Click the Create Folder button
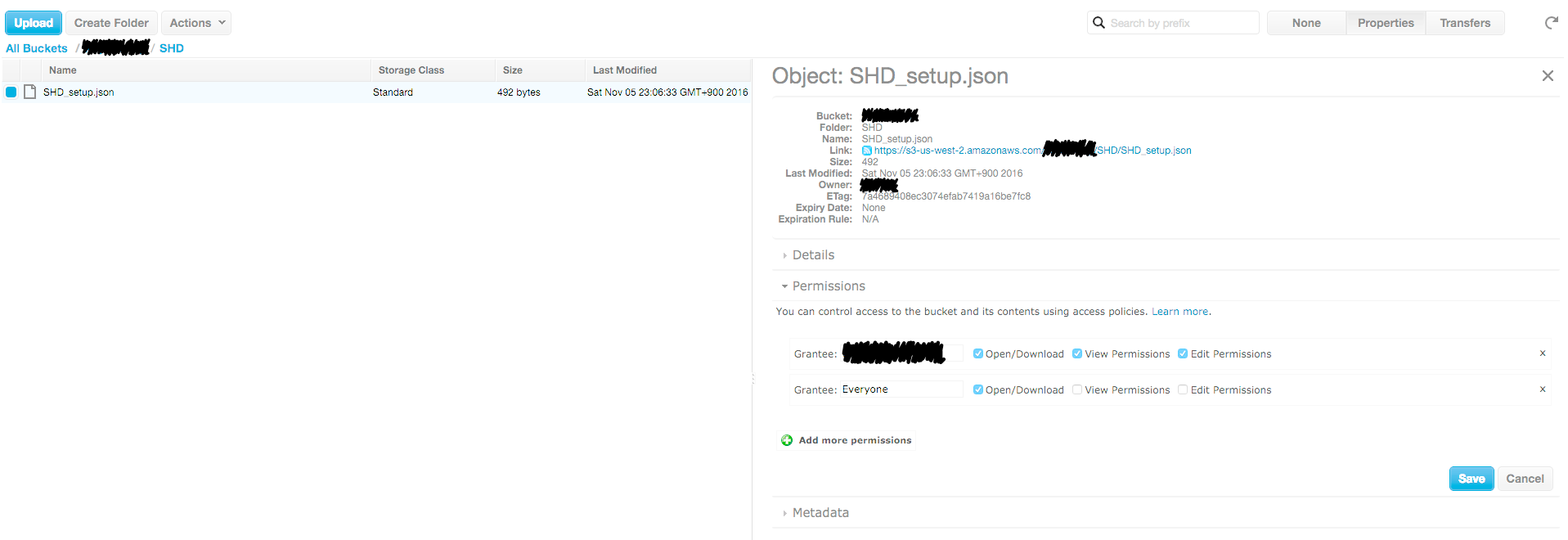 point(111,23)
